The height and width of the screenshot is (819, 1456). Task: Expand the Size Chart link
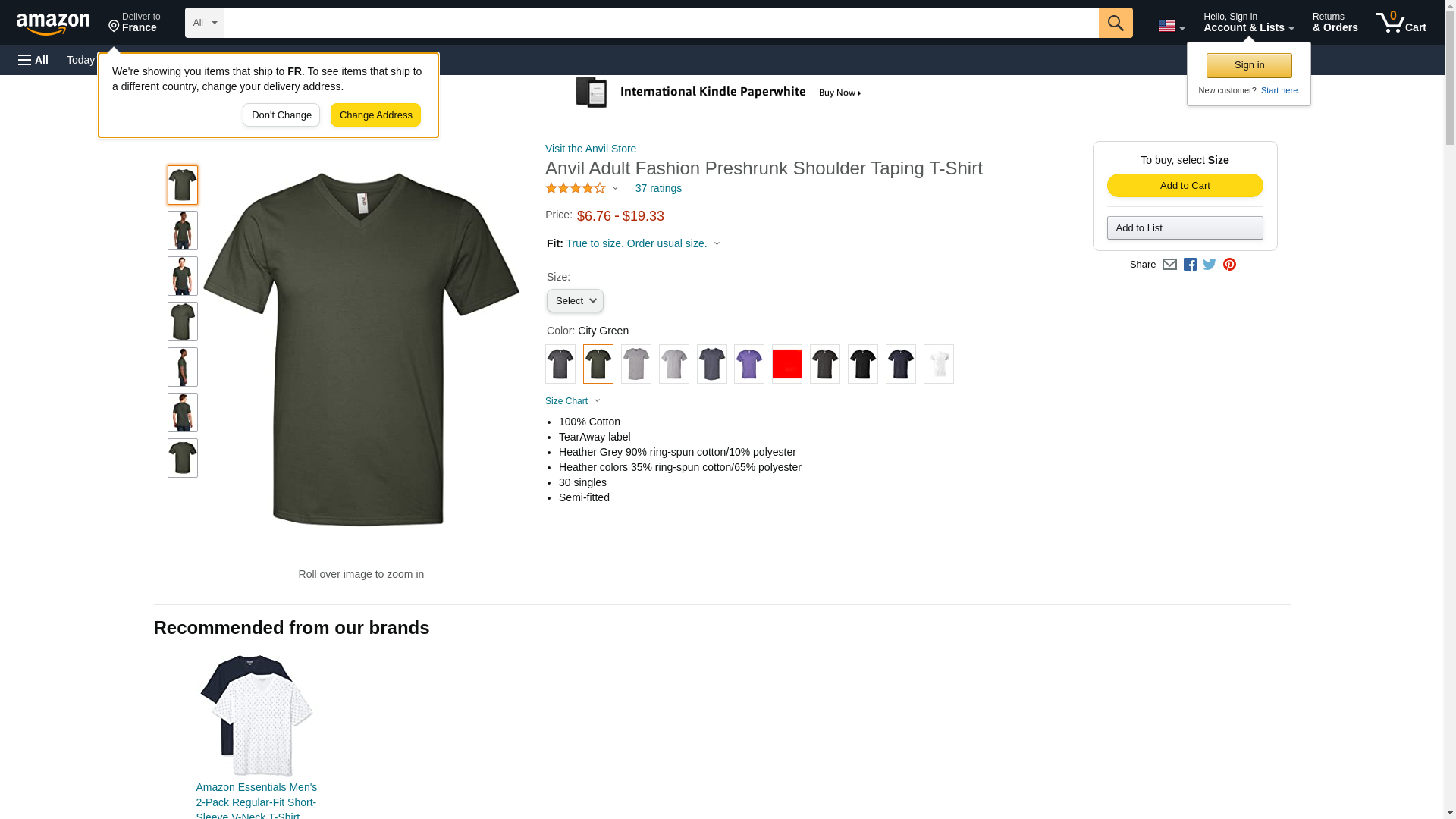click(x=573, y=401)
